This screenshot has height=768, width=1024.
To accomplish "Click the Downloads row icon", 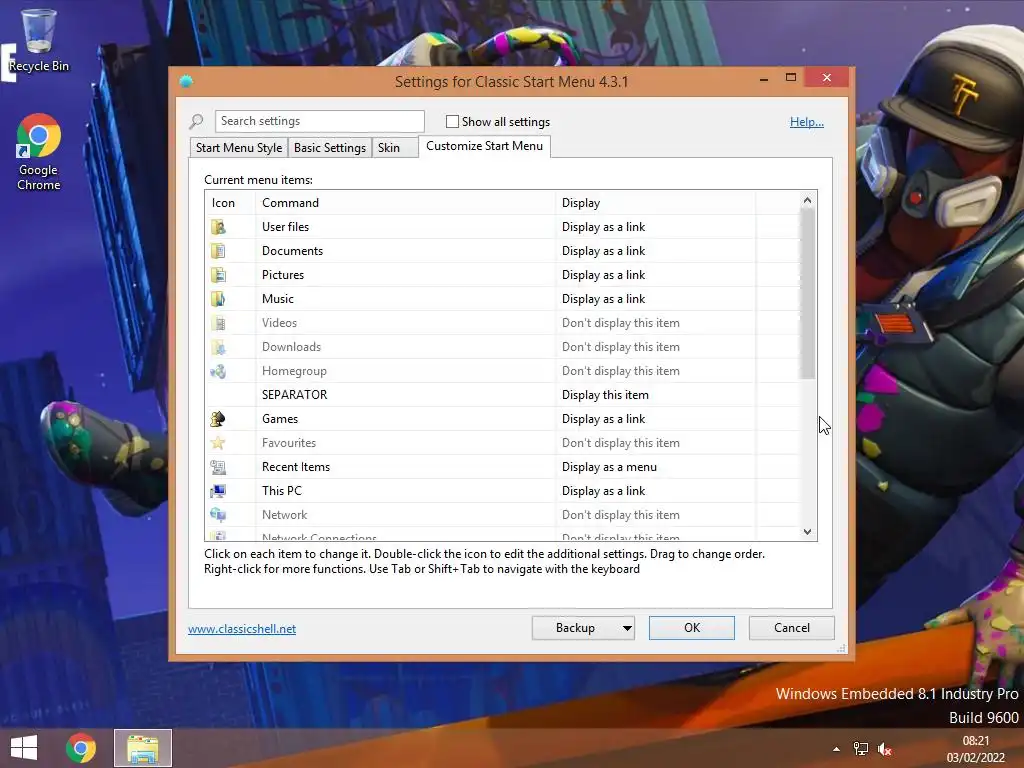I will pos(218,347).
